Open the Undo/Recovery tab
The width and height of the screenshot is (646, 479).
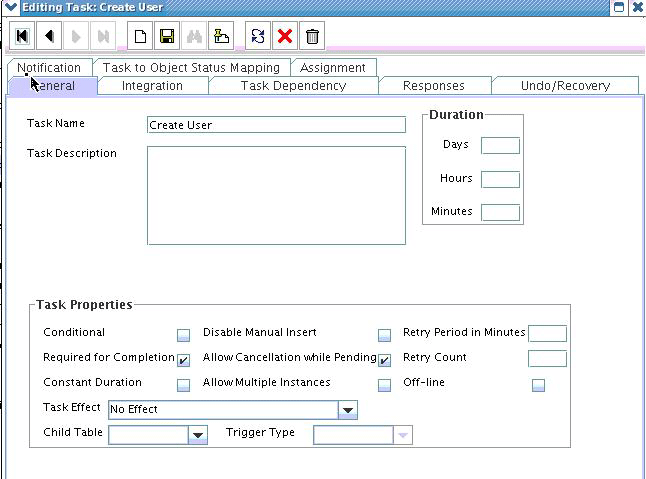565,86
